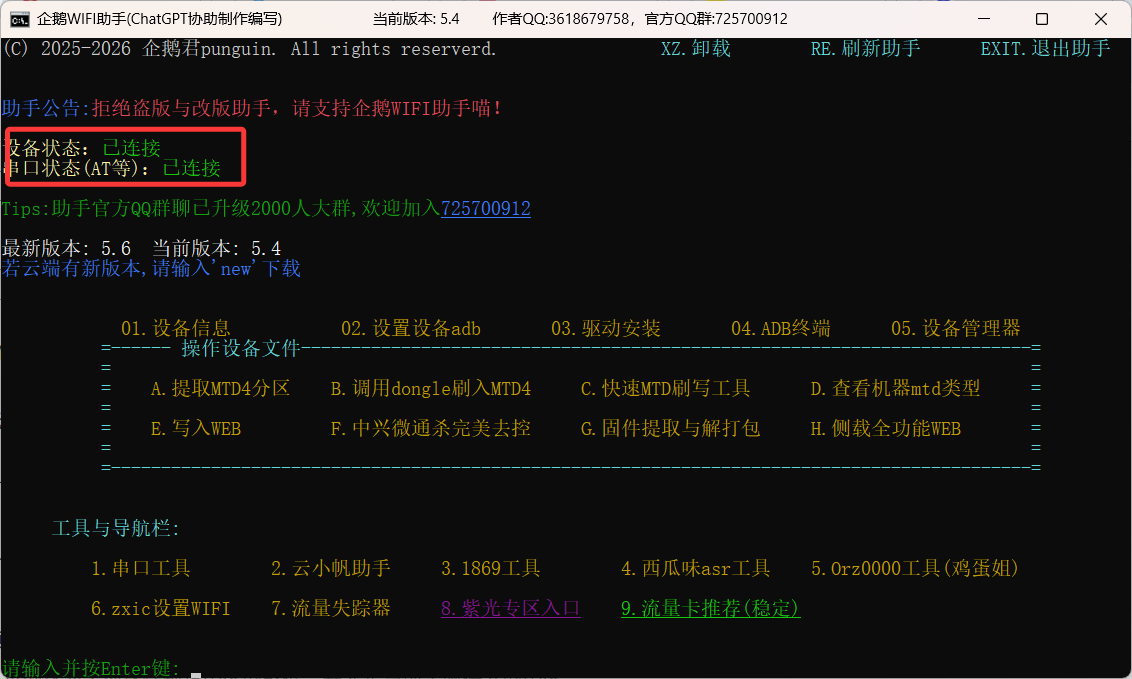Image resolution: width=1132 pixels, height=679 pixels.
Task: Choose H. 侧载全功能WEB option
Action: tap(885, 428)
